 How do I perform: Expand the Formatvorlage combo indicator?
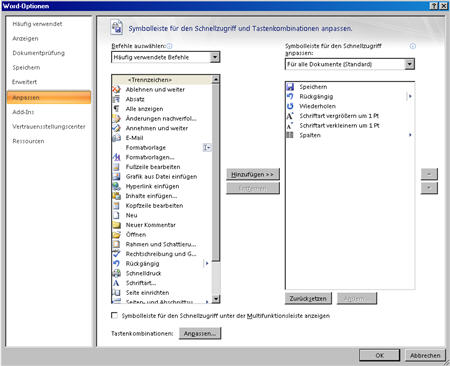[x=207, y=147]
